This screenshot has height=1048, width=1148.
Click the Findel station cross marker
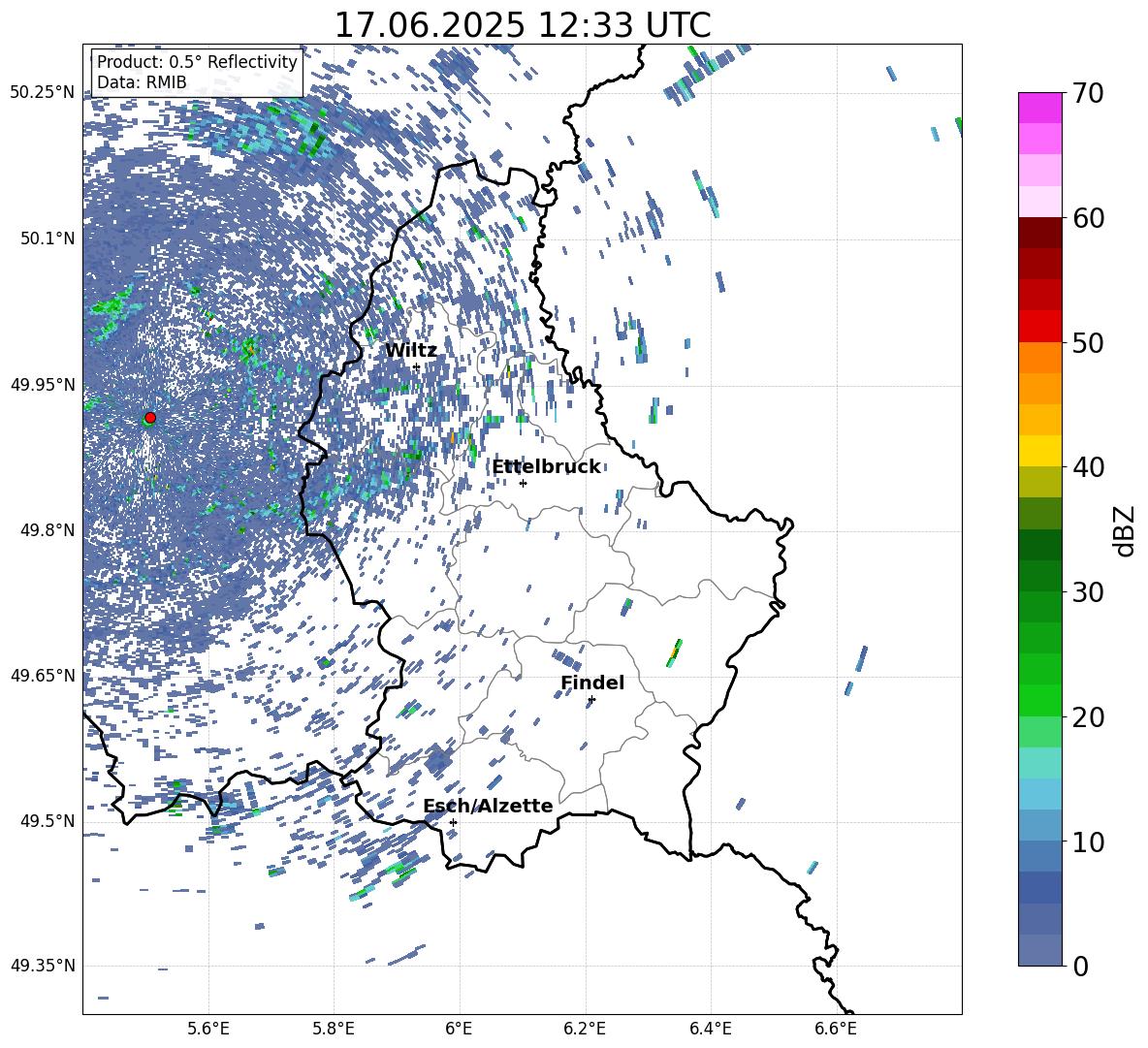coord(591,700)
